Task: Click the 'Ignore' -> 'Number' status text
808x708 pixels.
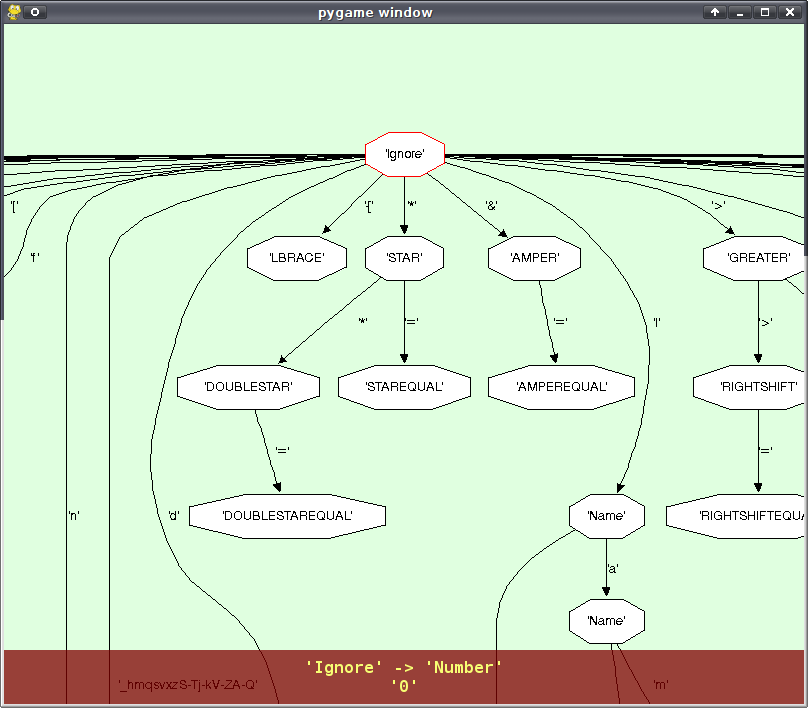Action: (x=404, y=668)
